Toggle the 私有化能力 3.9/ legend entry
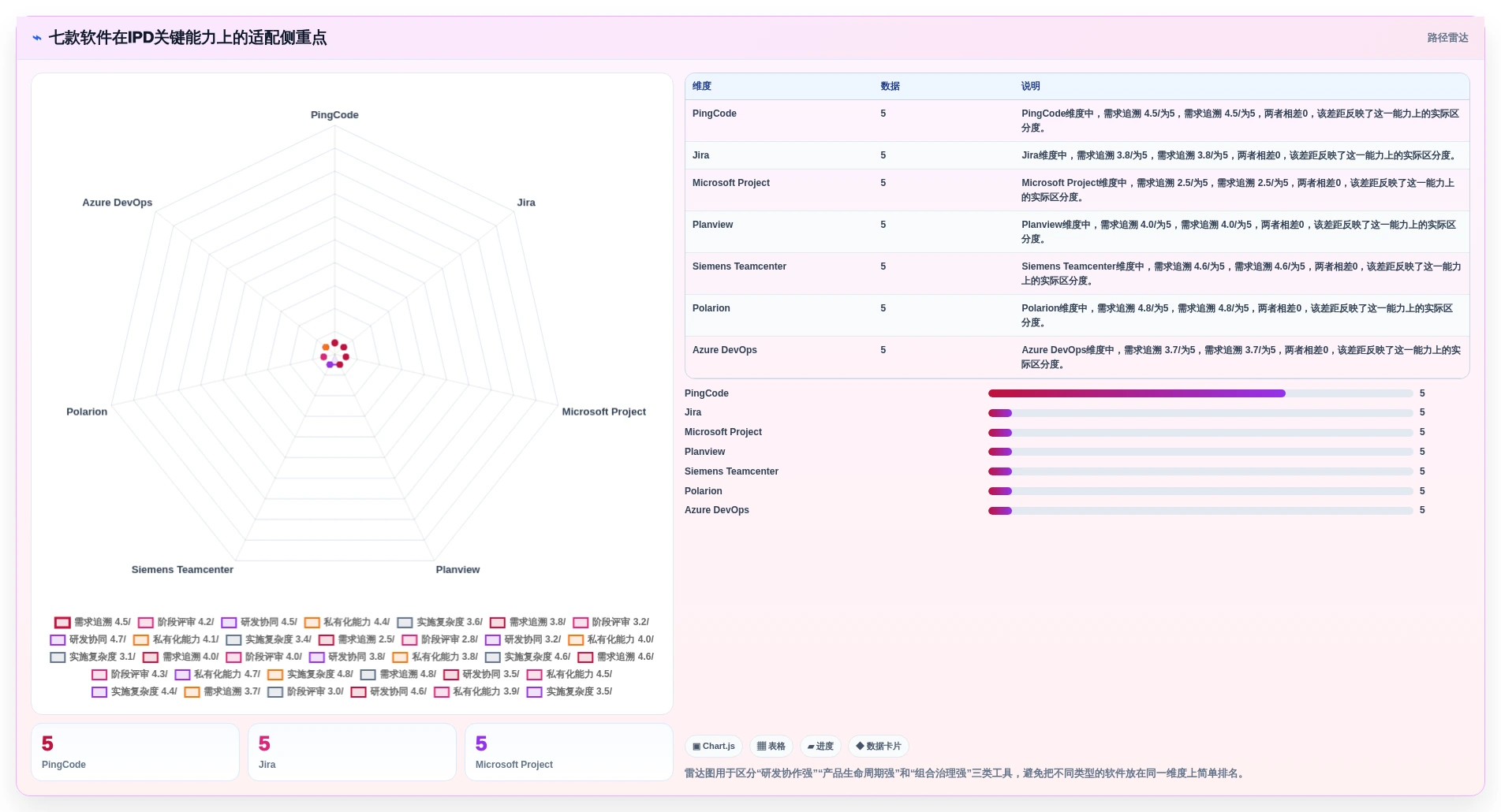The height and width of the screenshot is (812, 1501). point(477,691)
